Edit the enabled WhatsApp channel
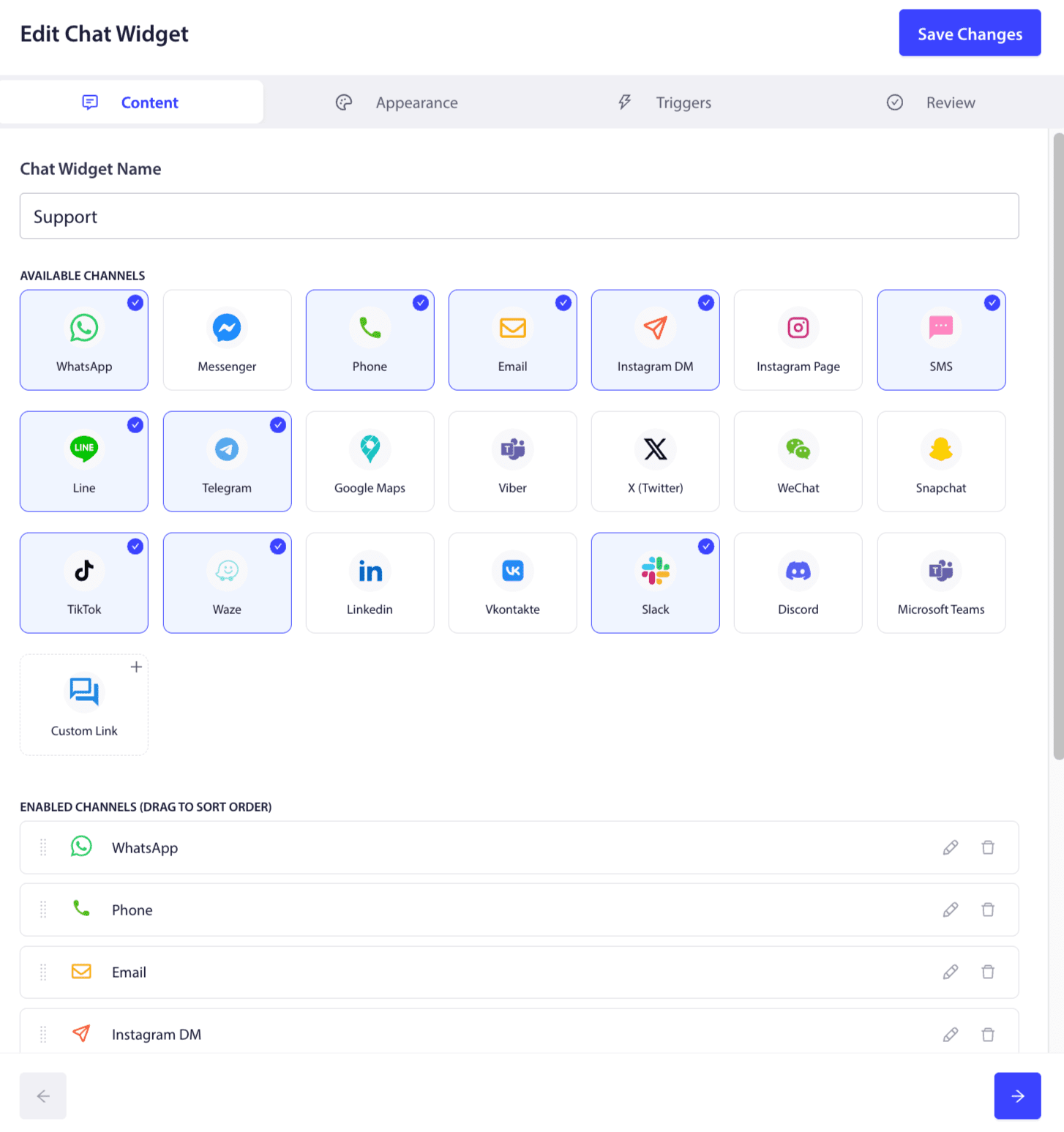1064x1132 pixels. (x=950, y=847)
